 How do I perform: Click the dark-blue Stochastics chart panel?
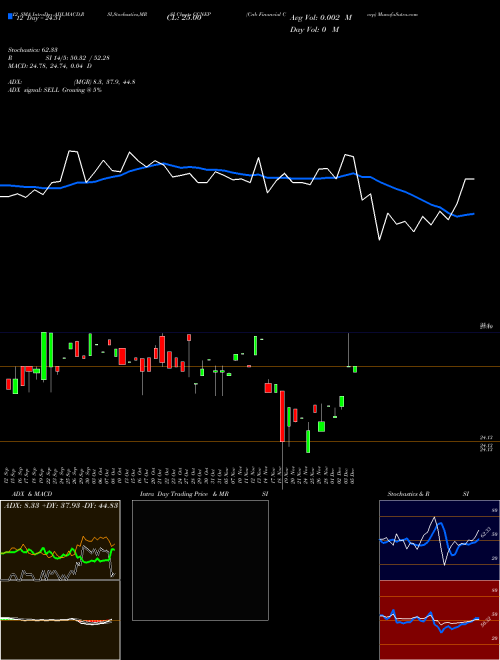tap(439, 540)
